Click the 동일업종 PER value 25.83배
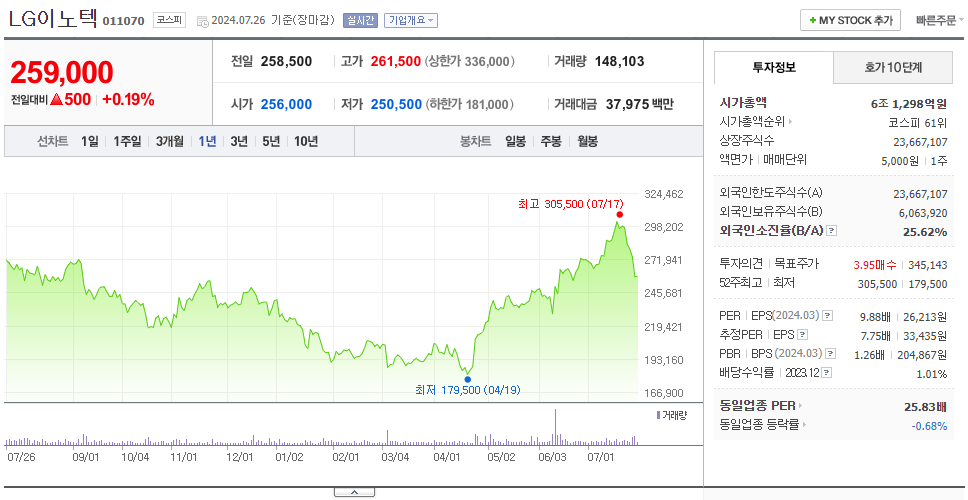This screenshot has width=968, height=500. 925,406
